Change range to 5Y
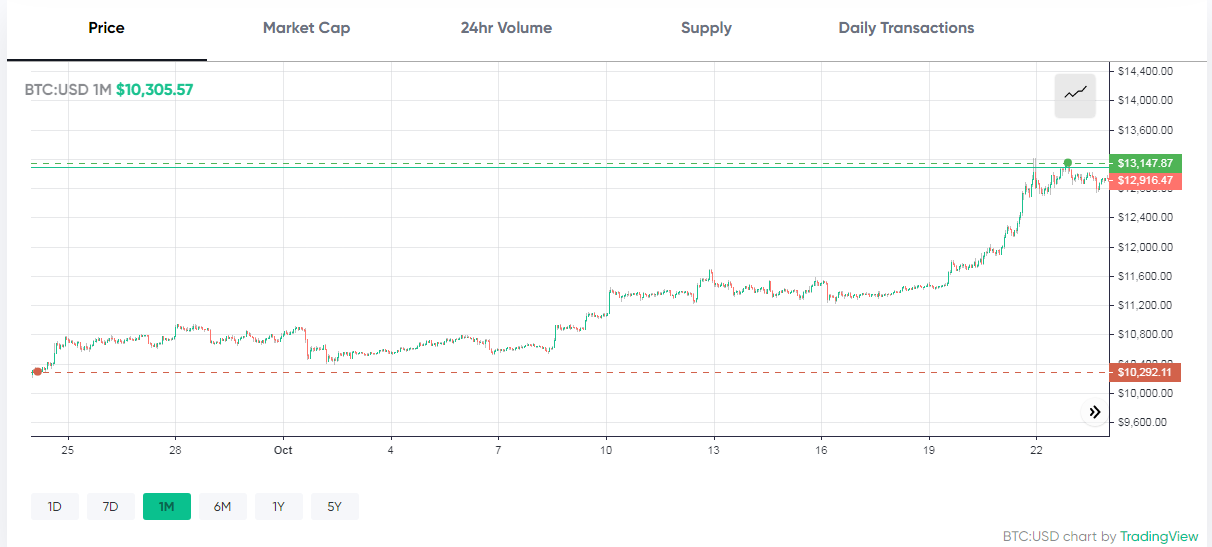 click(334, 507)
